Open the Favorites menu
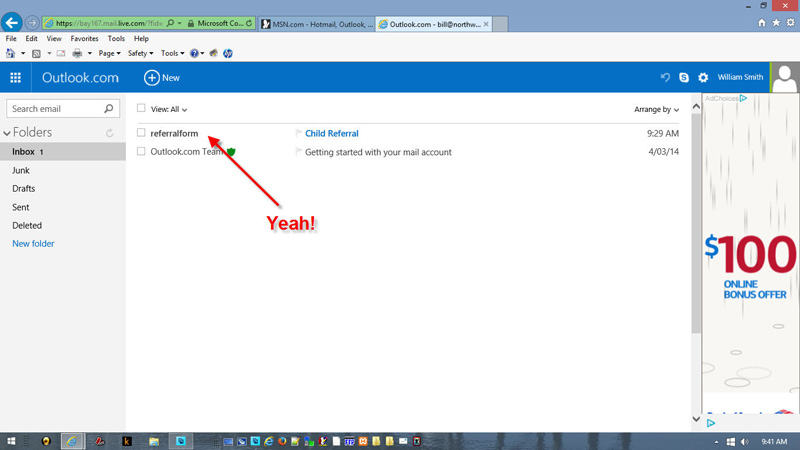This screenshot has width=800, height=450. point(84,38)
